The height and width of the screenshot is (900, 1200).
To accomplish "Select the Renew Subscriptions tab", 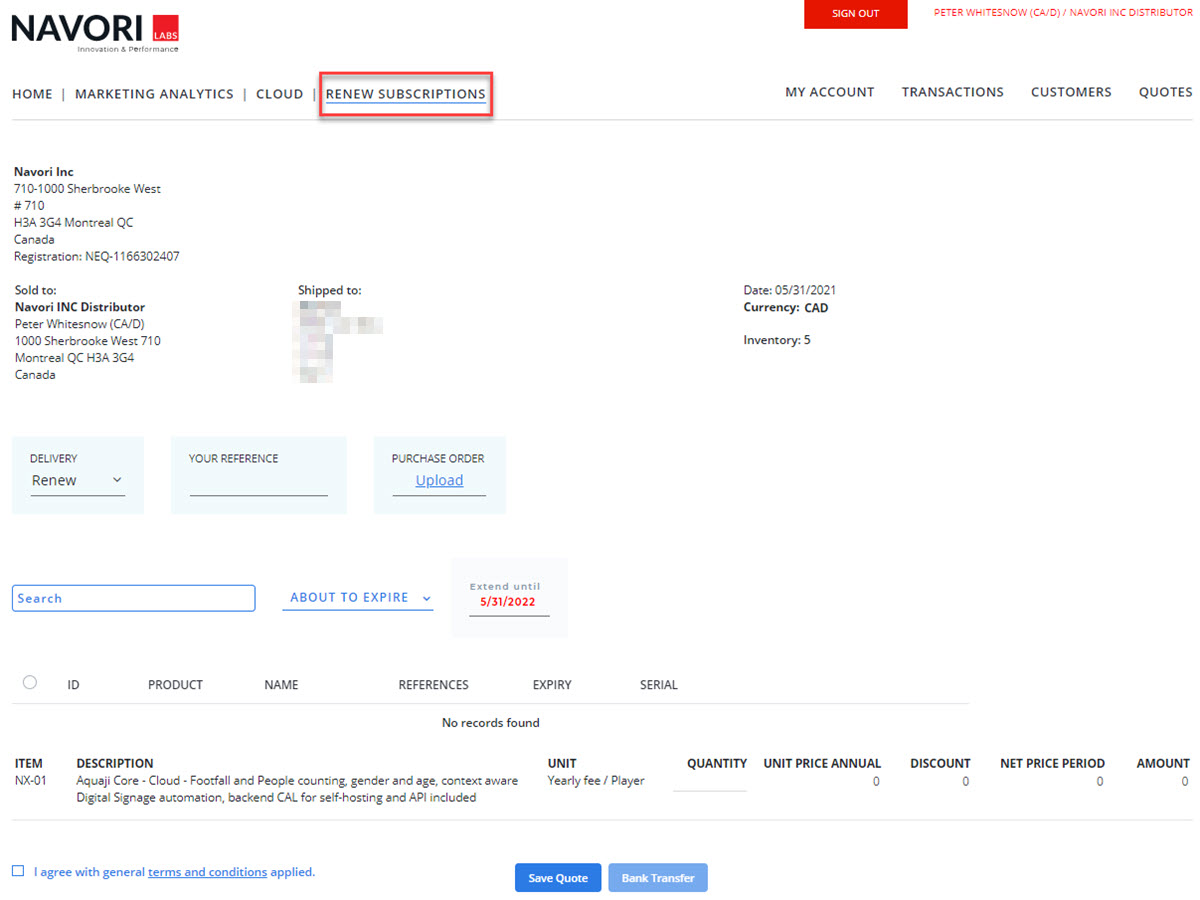I will pos(405,94).
